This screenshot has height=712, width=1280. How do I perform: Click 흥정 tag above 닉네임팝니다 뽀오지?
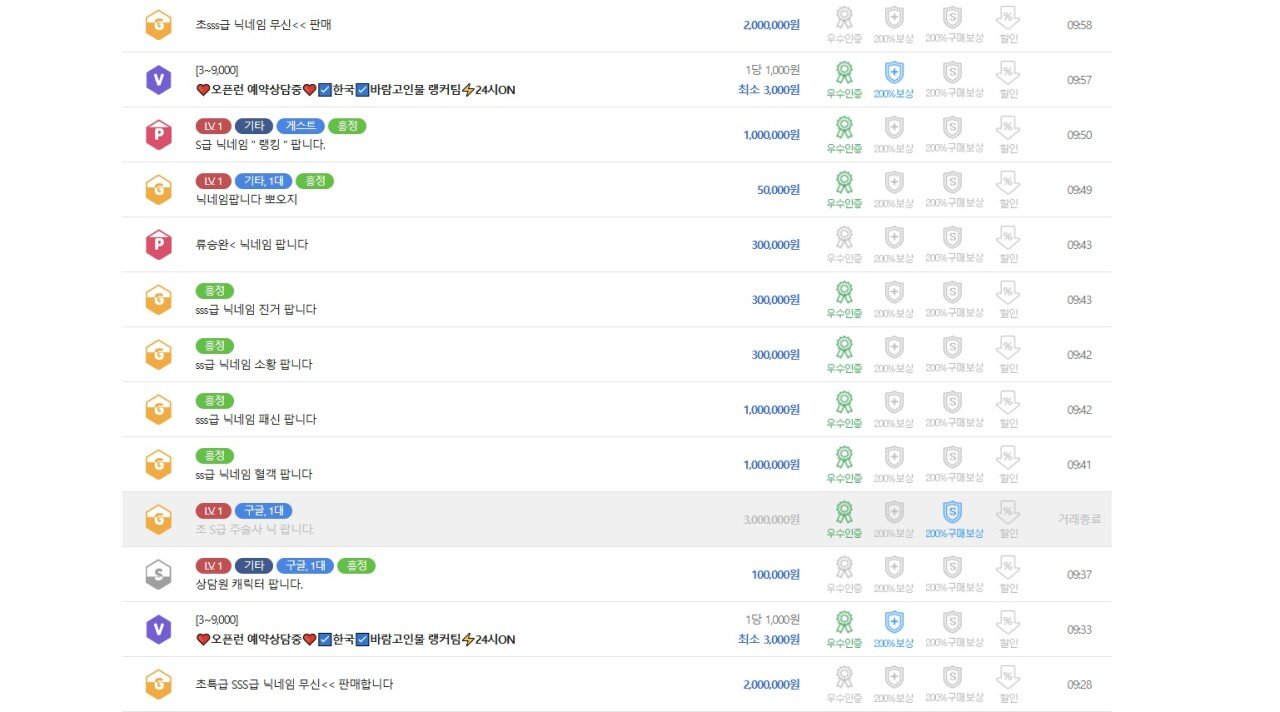click(314, 181)
